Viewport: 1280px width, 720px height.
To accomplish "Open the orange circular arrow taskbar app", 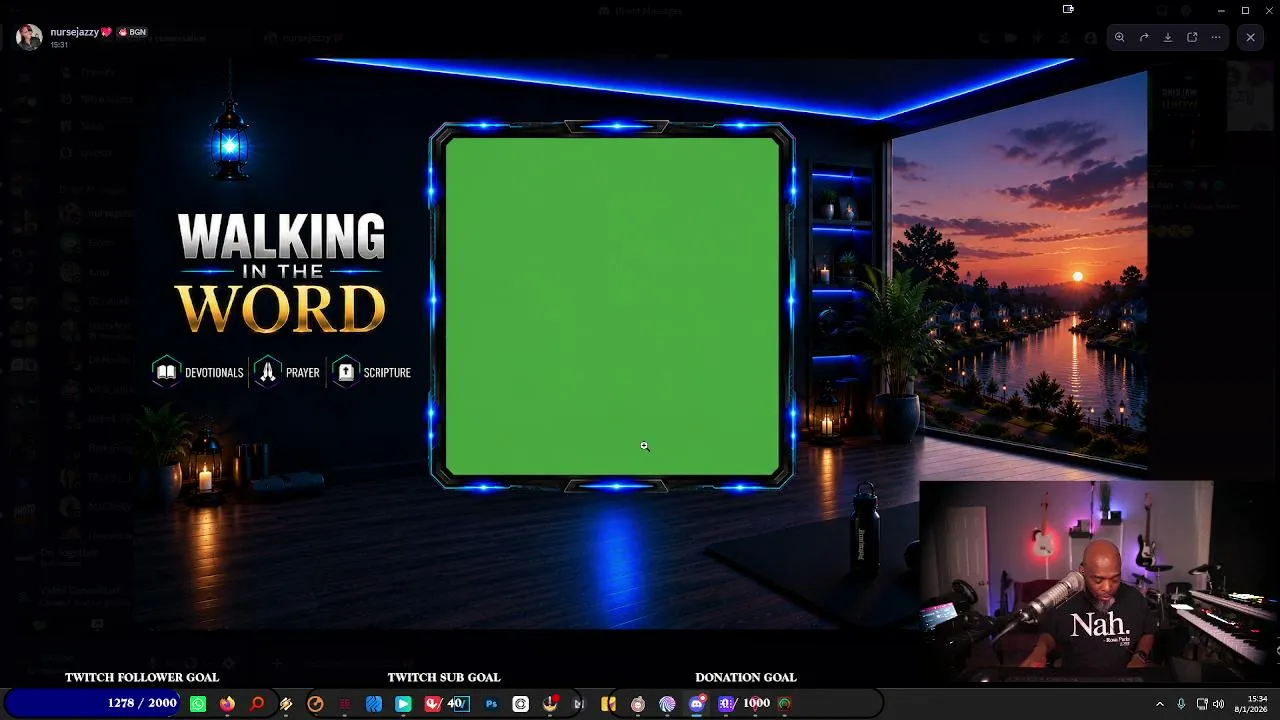I will coord(315,704).
